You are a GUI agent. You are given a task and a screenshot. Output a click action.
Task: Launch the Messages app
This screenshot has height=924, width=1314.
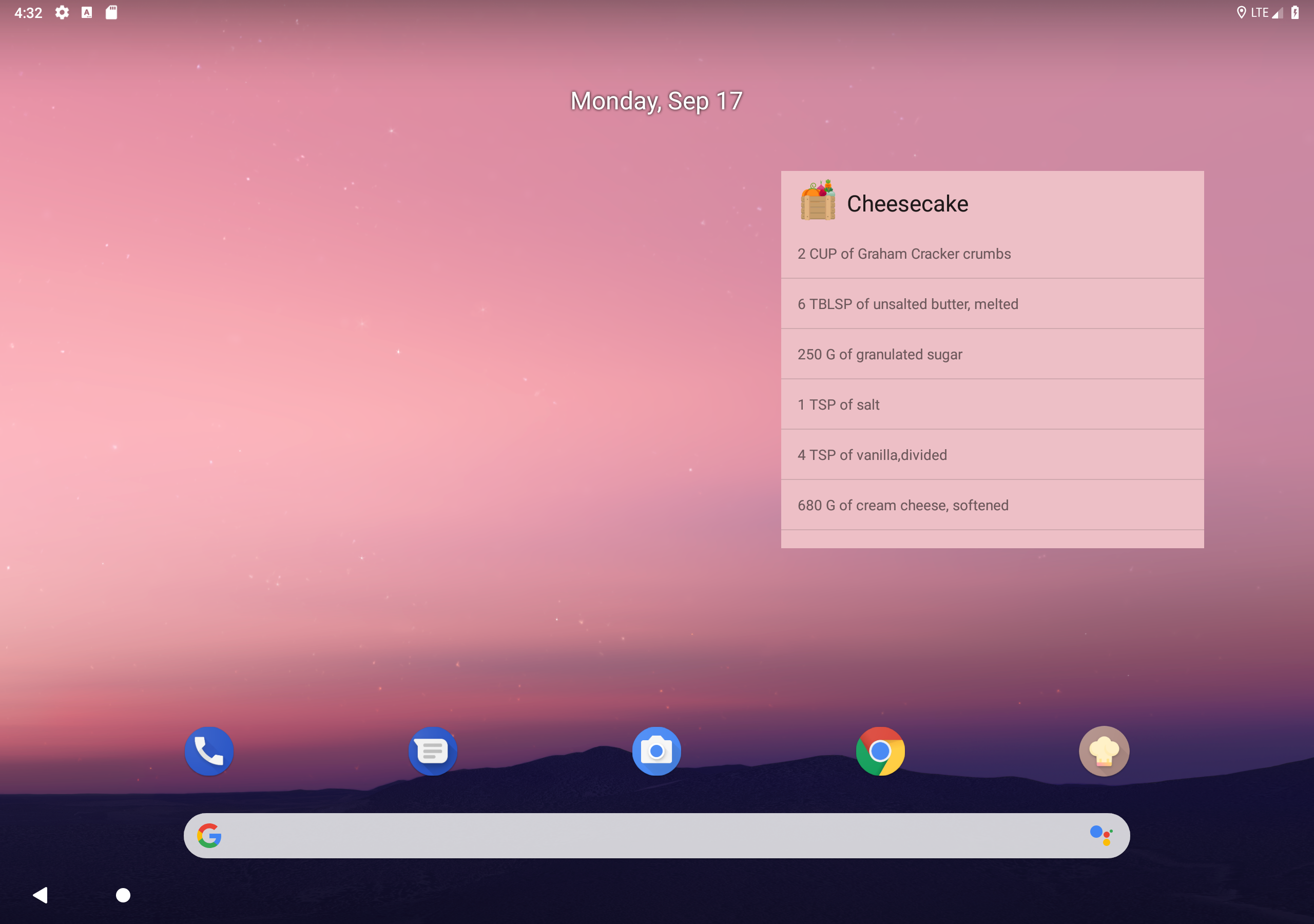click(x=433, y=751)
